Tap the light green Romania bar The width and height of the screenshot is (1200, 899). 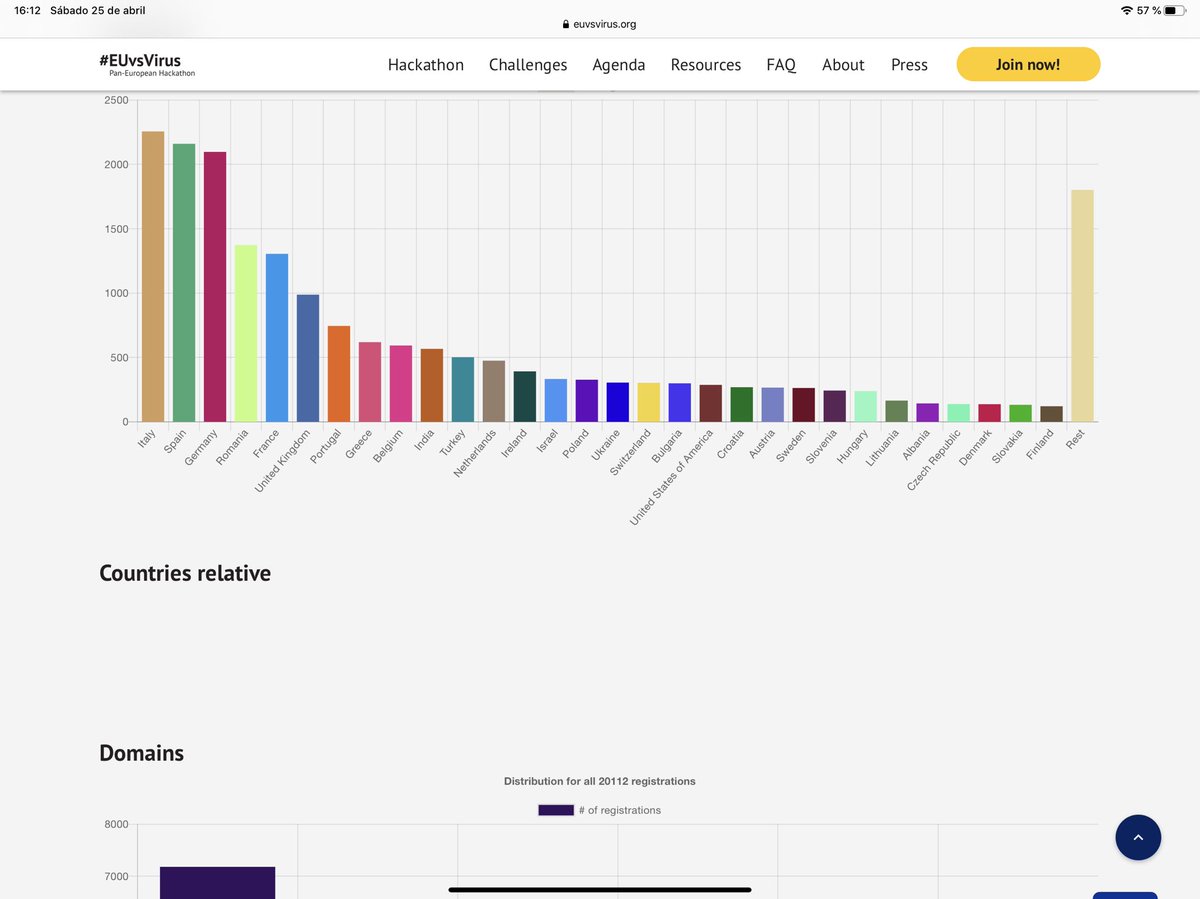point(246,334)
